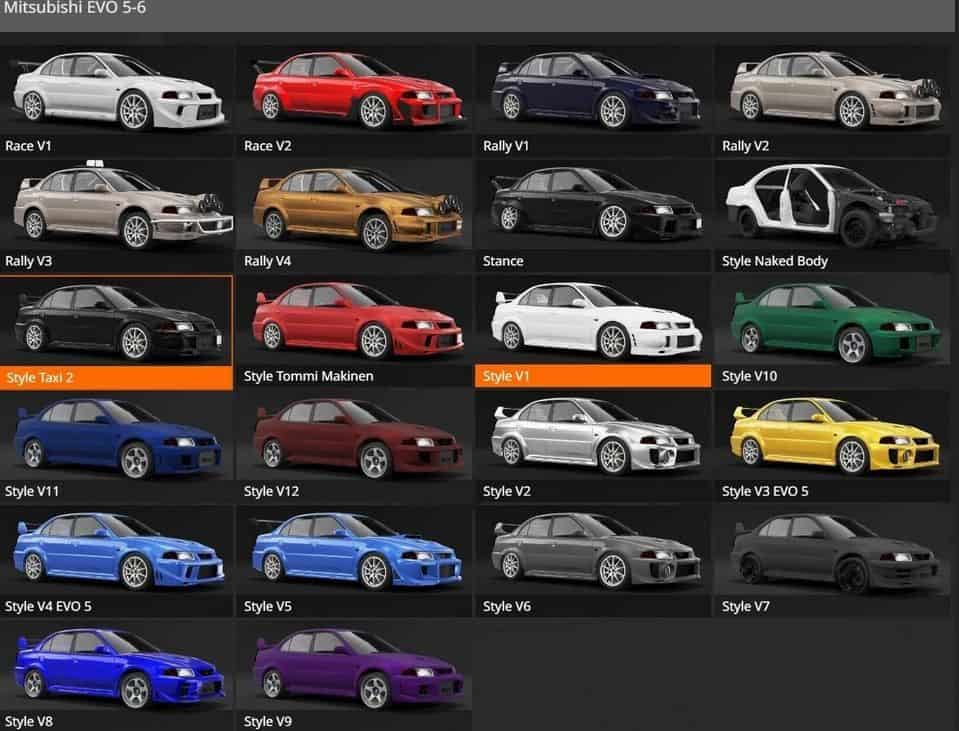This screenshot has height=731, width=959.
Task: Choose the green Style V10 car
Action: pyautogui.click(x=835, y=320)
